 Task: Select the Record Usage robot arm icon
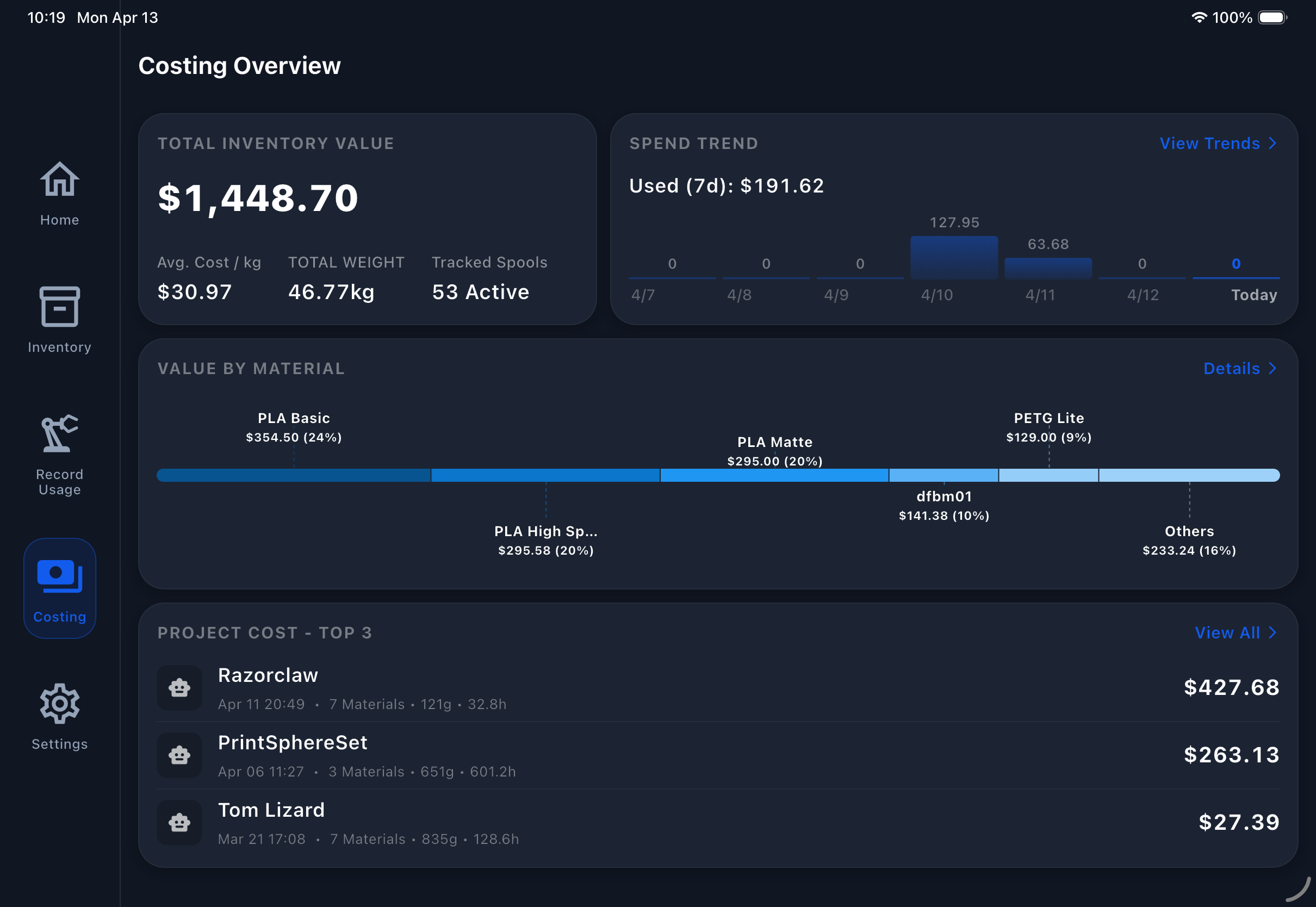point(59,433)
